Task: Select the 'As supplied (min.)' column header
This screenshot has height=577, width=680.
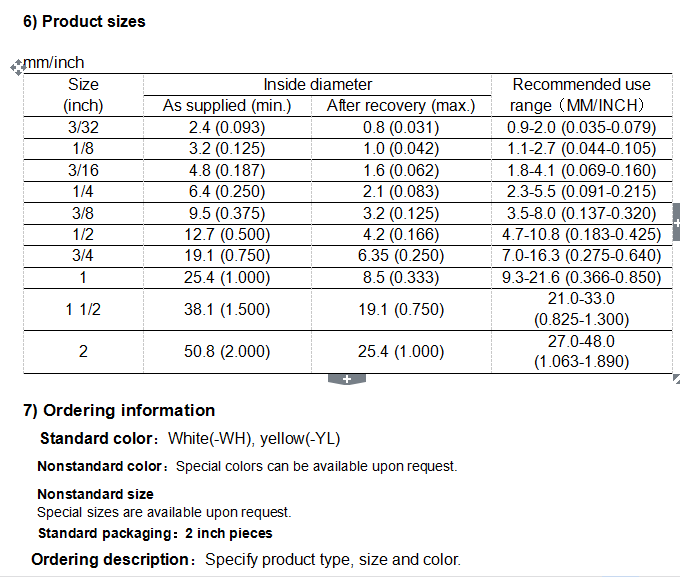Action: tap(226, 105)
